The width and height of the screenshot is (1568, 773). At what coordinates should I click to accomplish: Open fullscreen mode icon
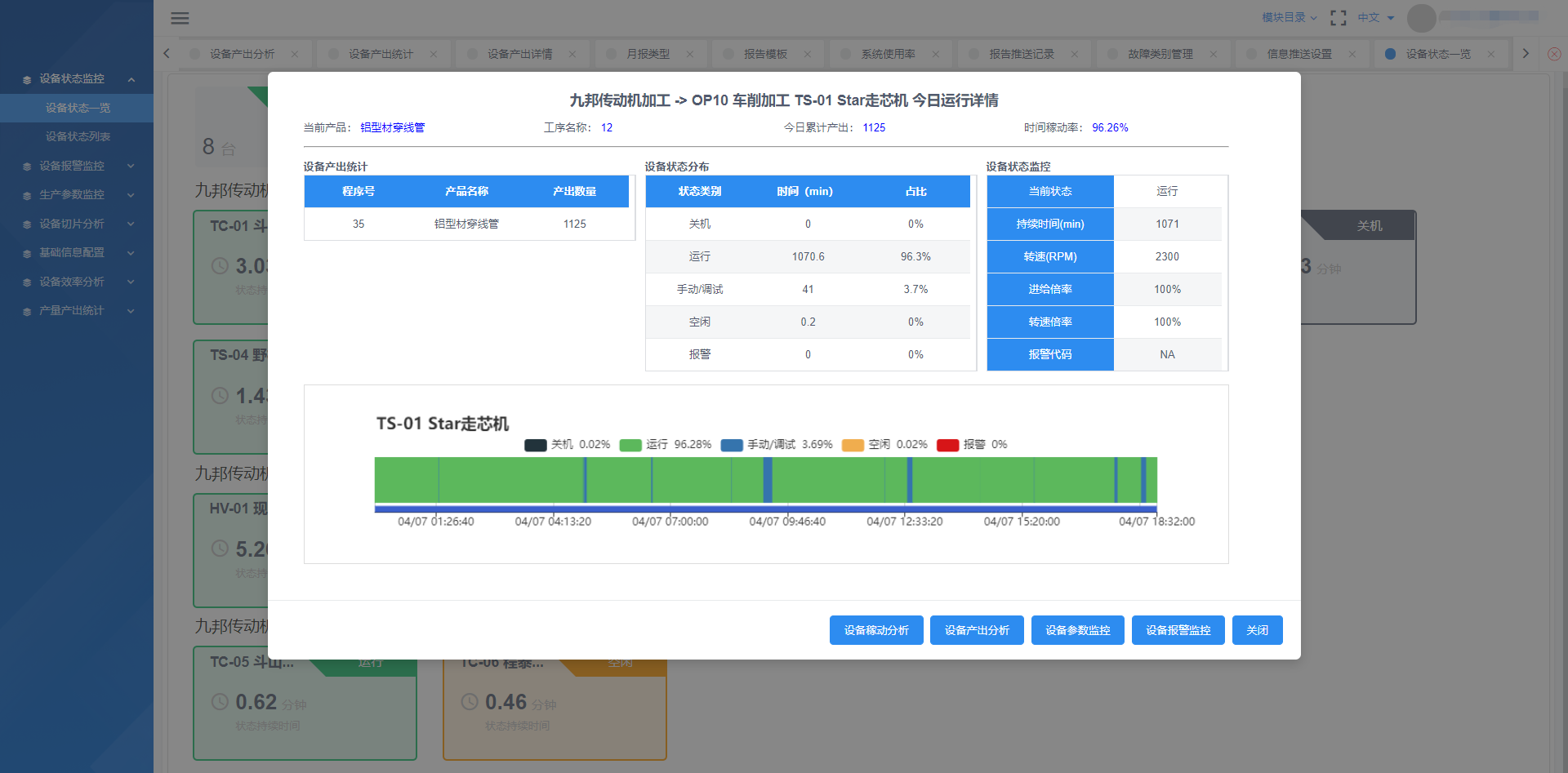click(x=1338, y=17)
